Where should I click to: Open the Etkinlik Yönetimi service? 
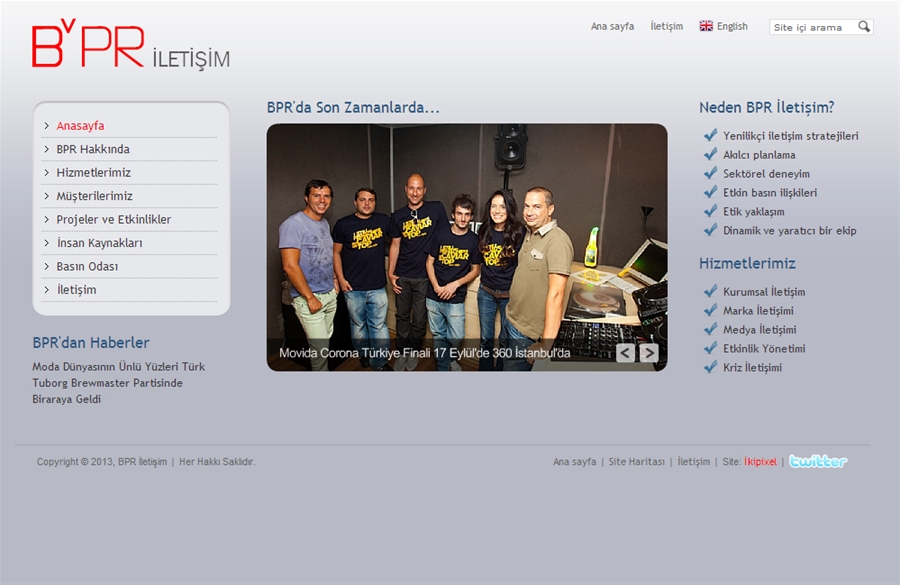[x=764, y=348]
